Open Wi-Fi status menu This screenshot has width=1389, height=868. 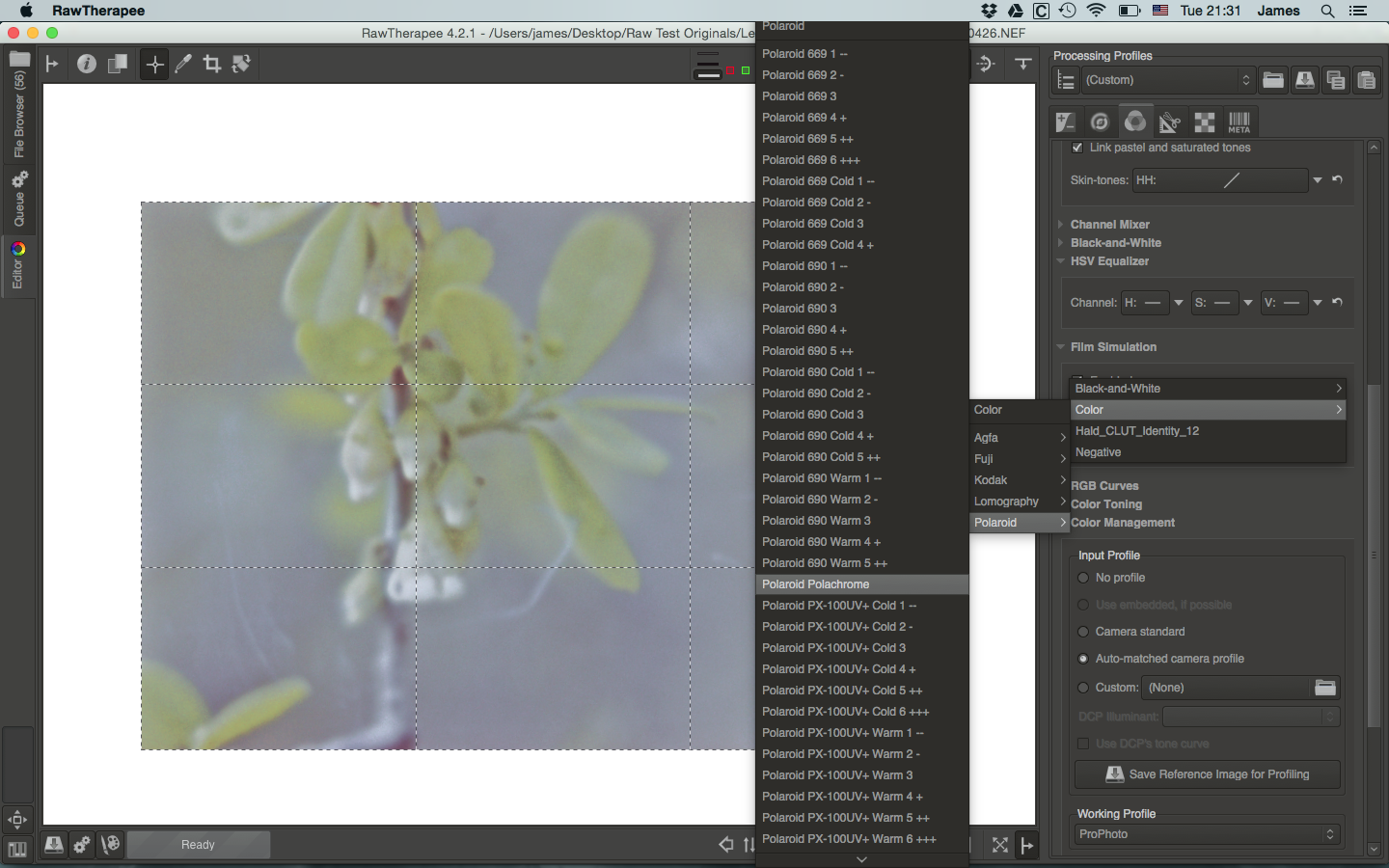[x=1096, y=11]
